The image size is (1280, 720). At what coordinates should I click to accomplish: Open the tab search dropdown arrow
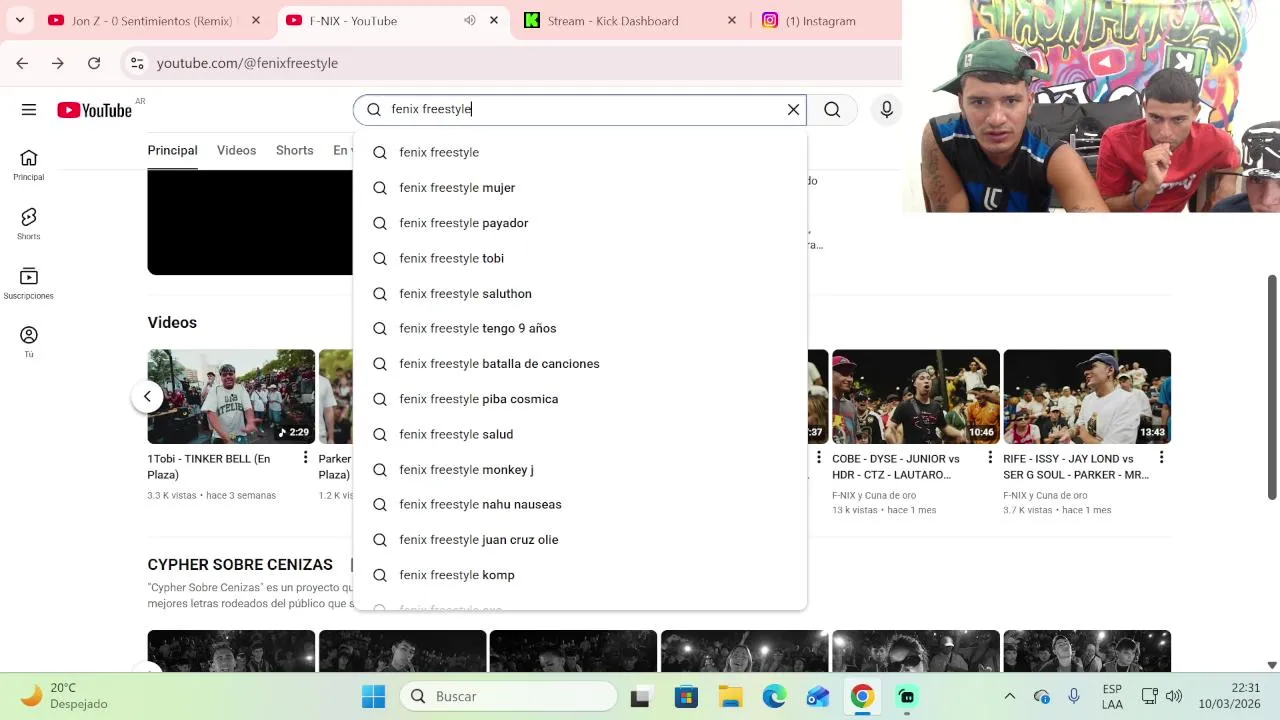[x=20, y=20]
